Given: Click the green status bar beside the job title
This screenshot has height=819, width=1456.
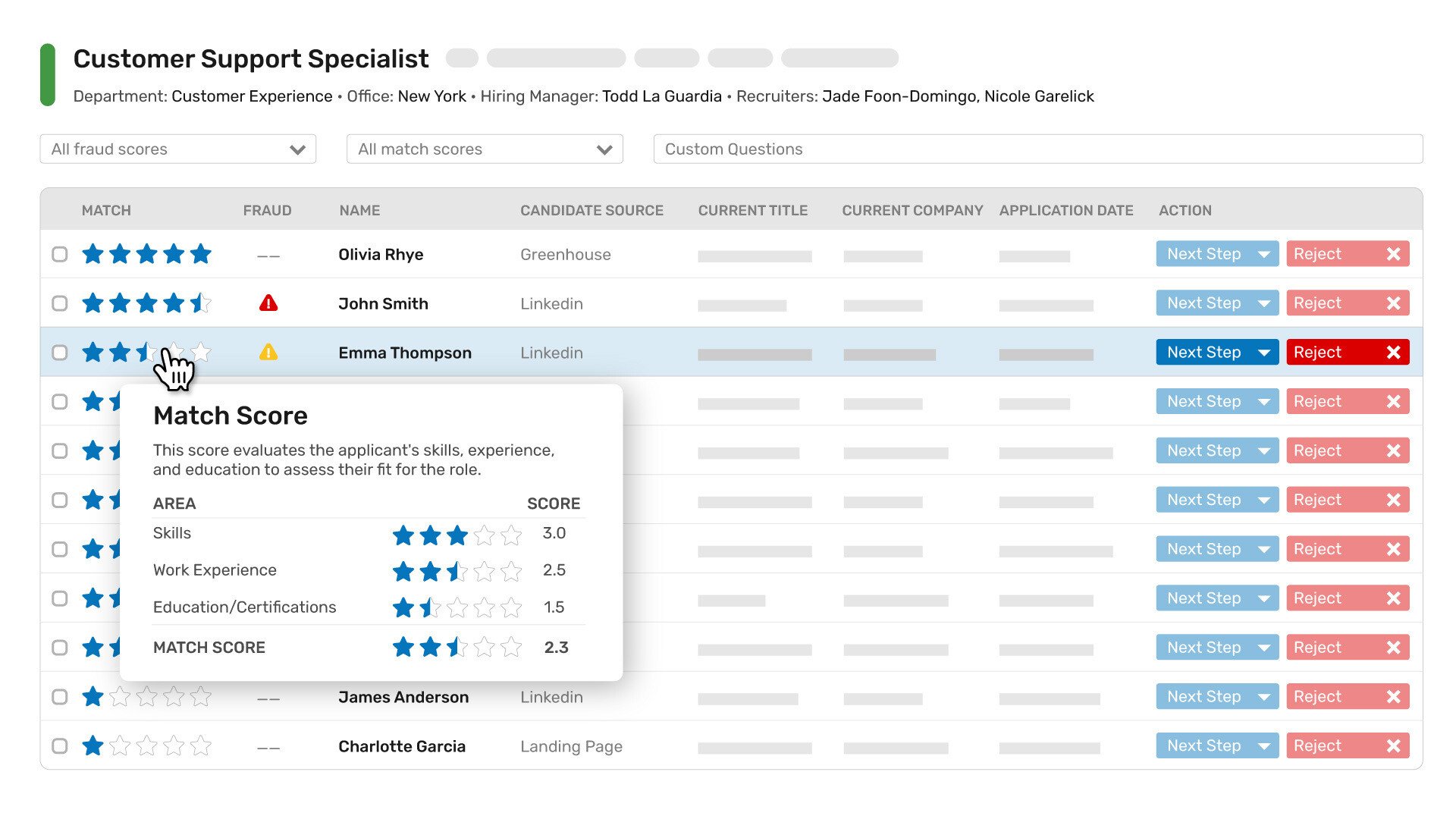Looking at the screenshot, I should (48, 75).
